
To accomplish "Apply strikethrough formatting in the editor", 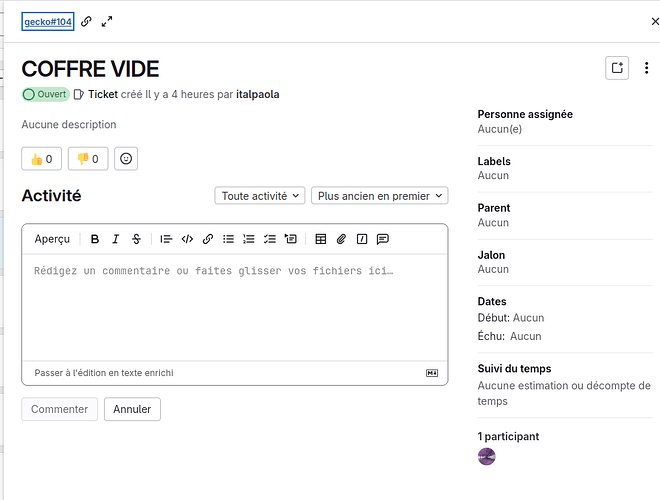I will coord(137,239).
